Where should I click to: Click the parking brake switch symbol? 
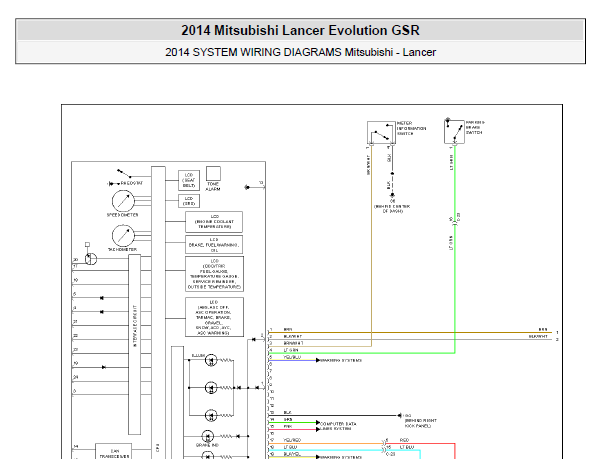tap(454, 132)
